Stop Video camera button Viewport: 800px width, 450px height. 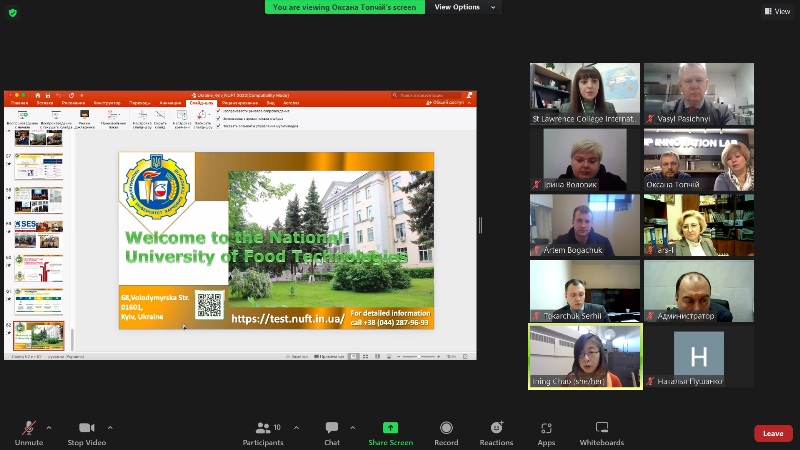tap(87, 433)
